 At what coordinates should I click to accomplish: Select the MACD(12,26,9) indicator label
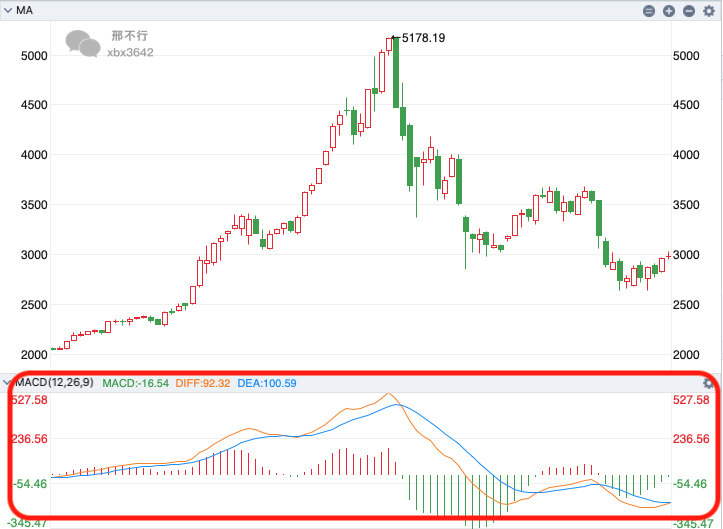(54, 383)
